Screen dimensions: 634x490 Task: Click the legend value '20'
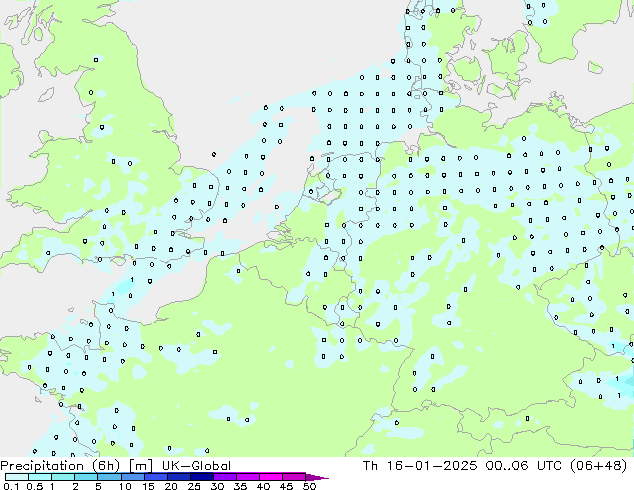coord(171,486)
